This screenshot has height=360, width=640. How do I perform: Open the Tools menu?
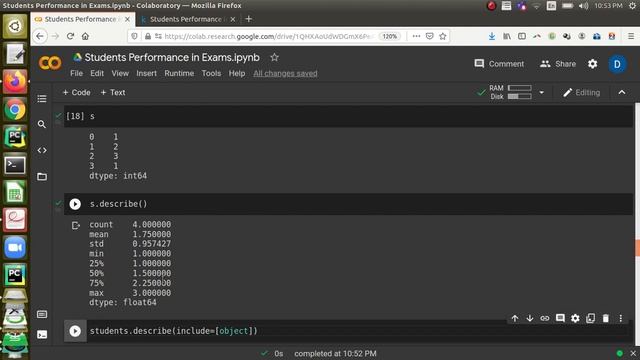pyautogui.click(x=211, y=73)
